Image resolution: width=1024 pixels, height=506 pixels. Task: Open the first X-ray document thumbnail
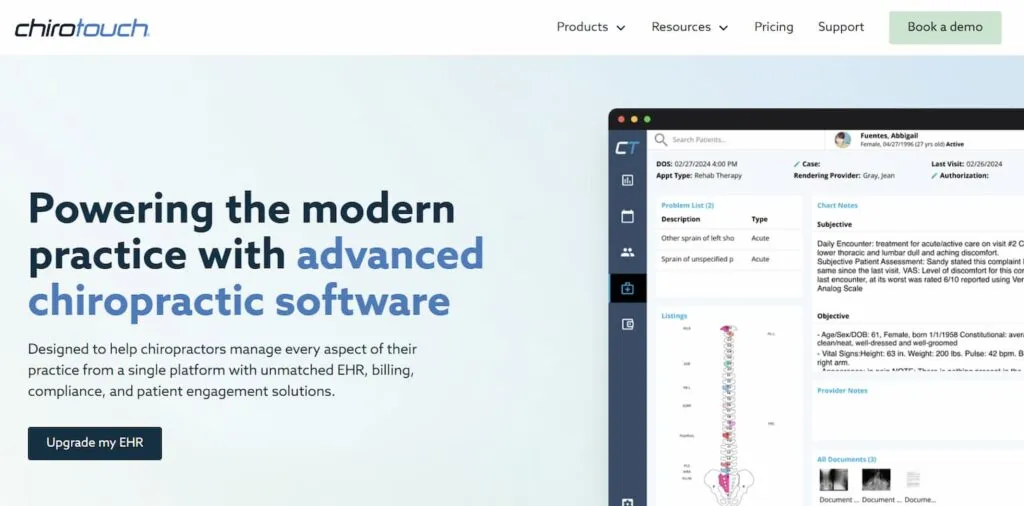click(834, 480)
